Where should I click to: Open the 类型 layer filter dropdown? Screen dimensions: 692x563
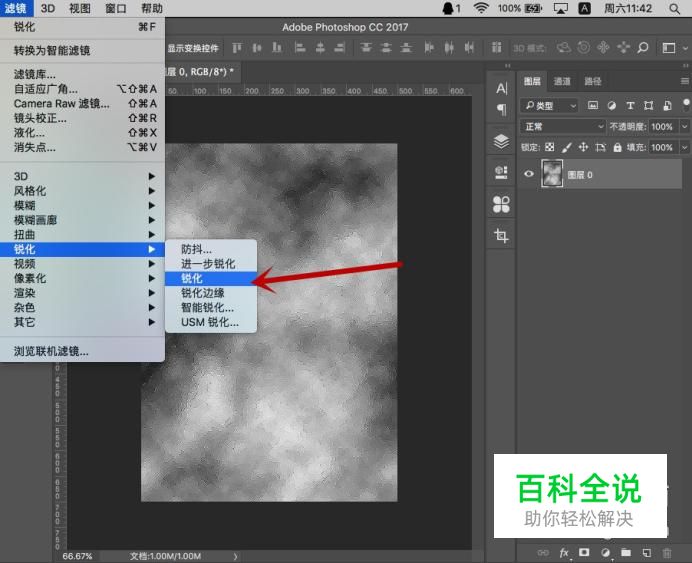(549, 105)
